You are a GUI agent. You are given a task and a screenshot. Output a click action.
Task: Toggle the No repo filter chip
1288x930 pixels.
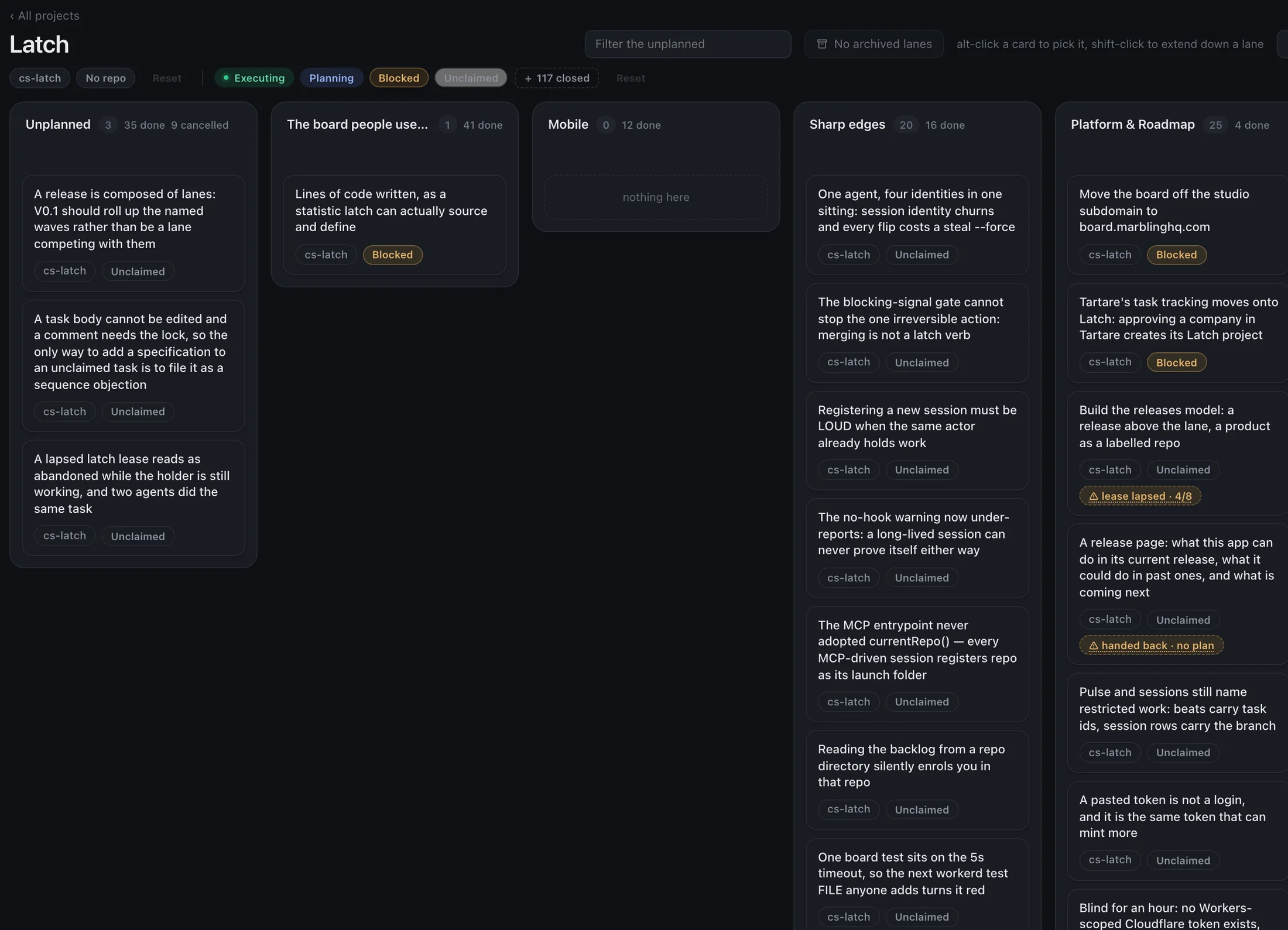(105, 78)
